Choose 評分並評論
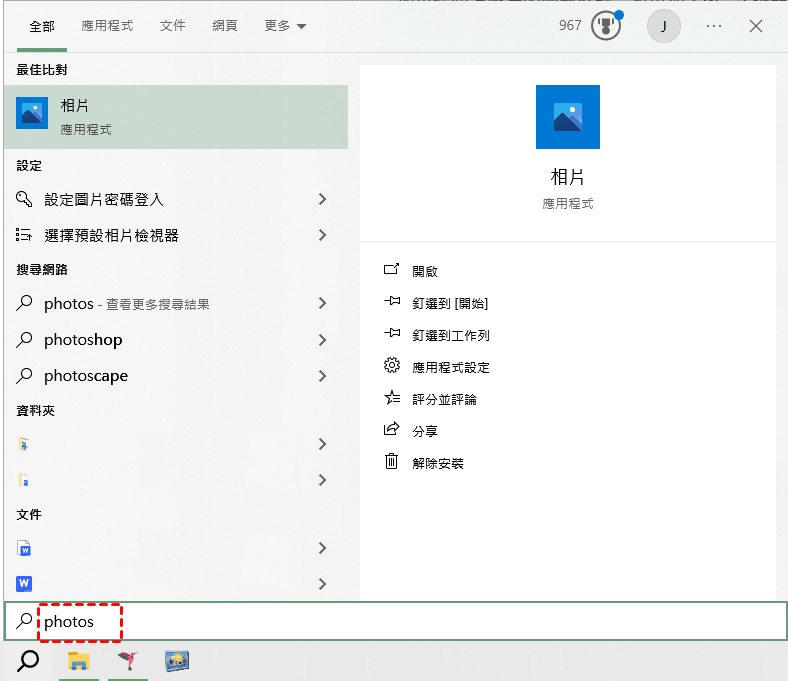 [x=444, y=400]
